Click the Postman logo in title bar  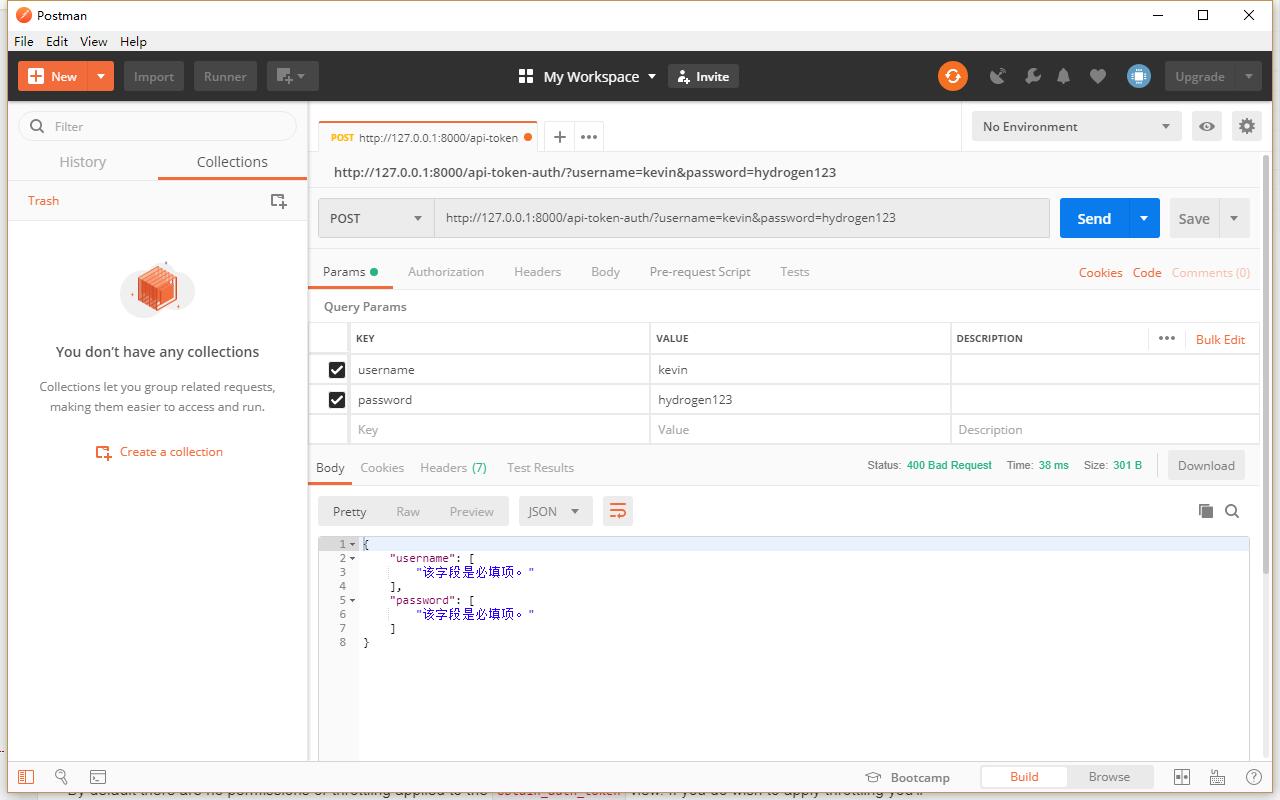pyautogui.click(x=24, y=15)
